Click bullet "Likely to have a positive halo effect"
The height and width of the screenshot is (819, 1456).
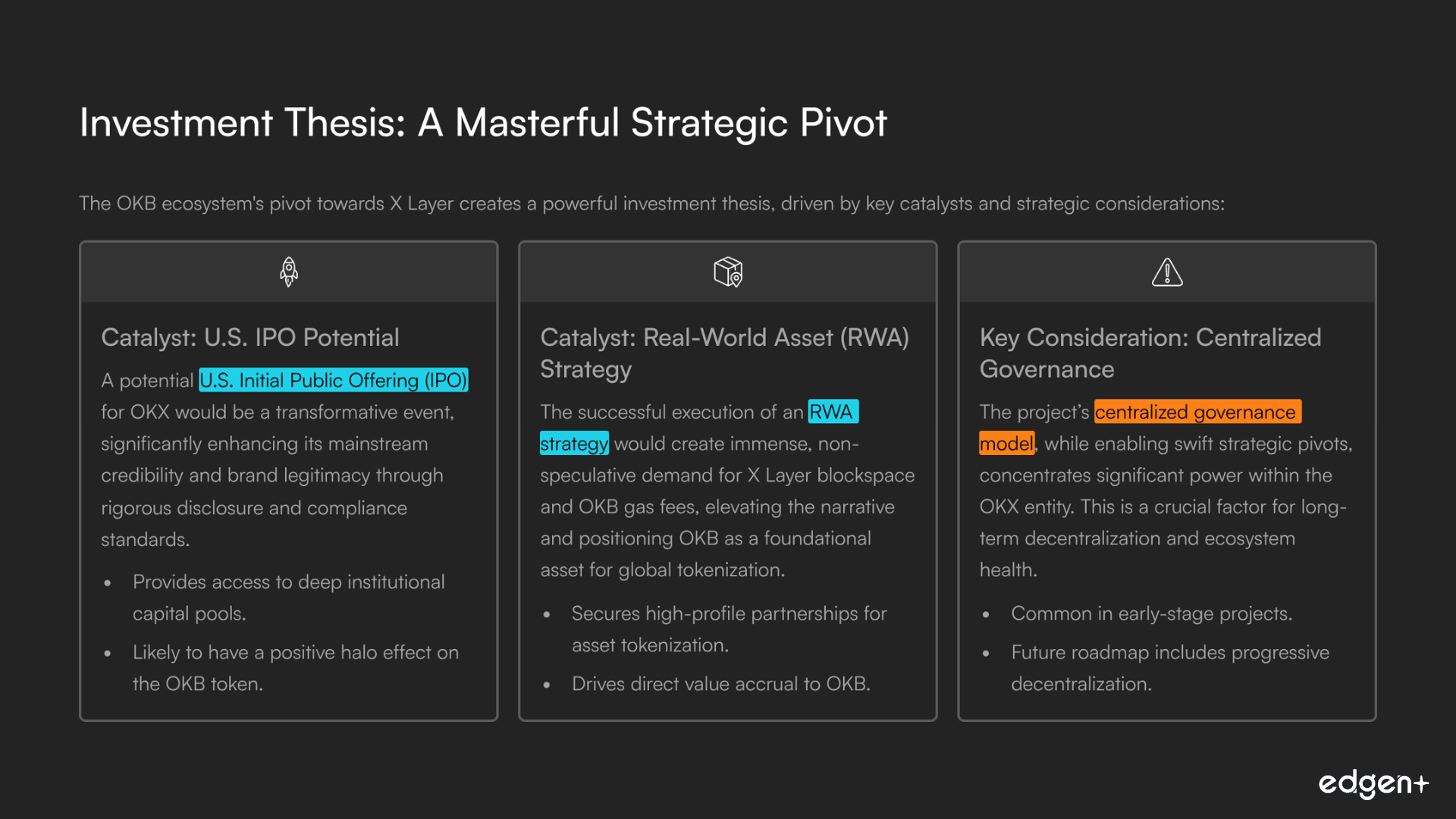tap(295, 668)
